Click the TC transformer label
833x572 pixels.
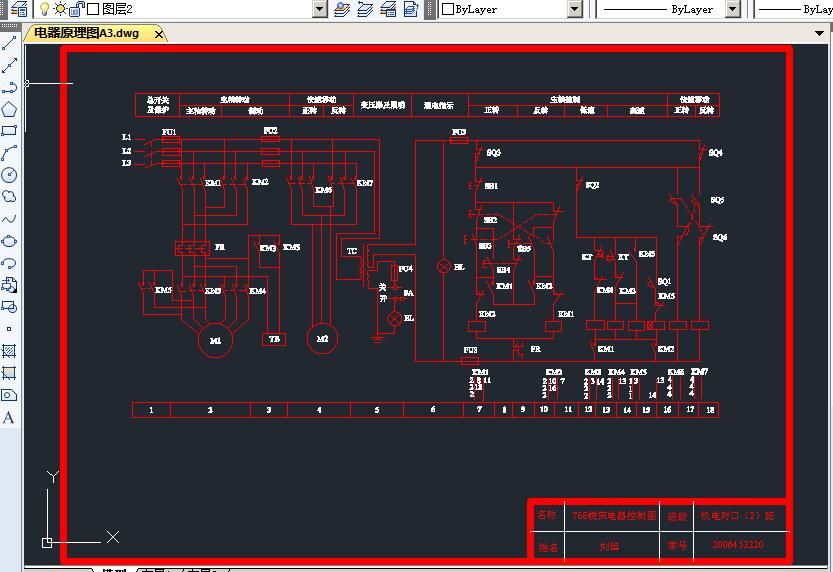pyautogui.click(x=352, y=251)
